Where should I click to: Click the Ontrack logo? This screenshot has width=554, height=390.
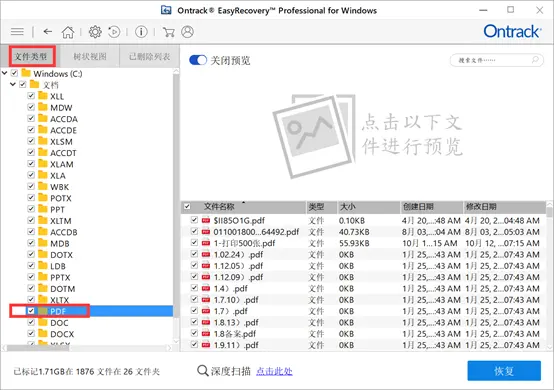coord(512,32)
